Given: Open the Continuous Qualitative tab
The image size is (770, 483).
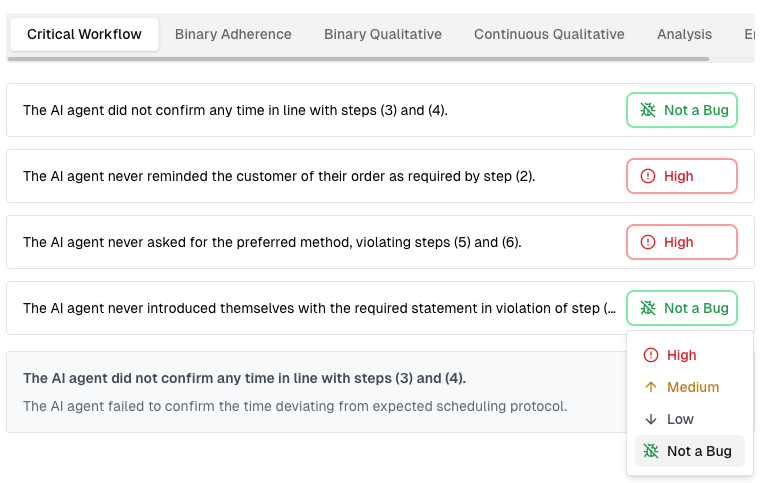Looking at the screenshot, I should 549,34.
